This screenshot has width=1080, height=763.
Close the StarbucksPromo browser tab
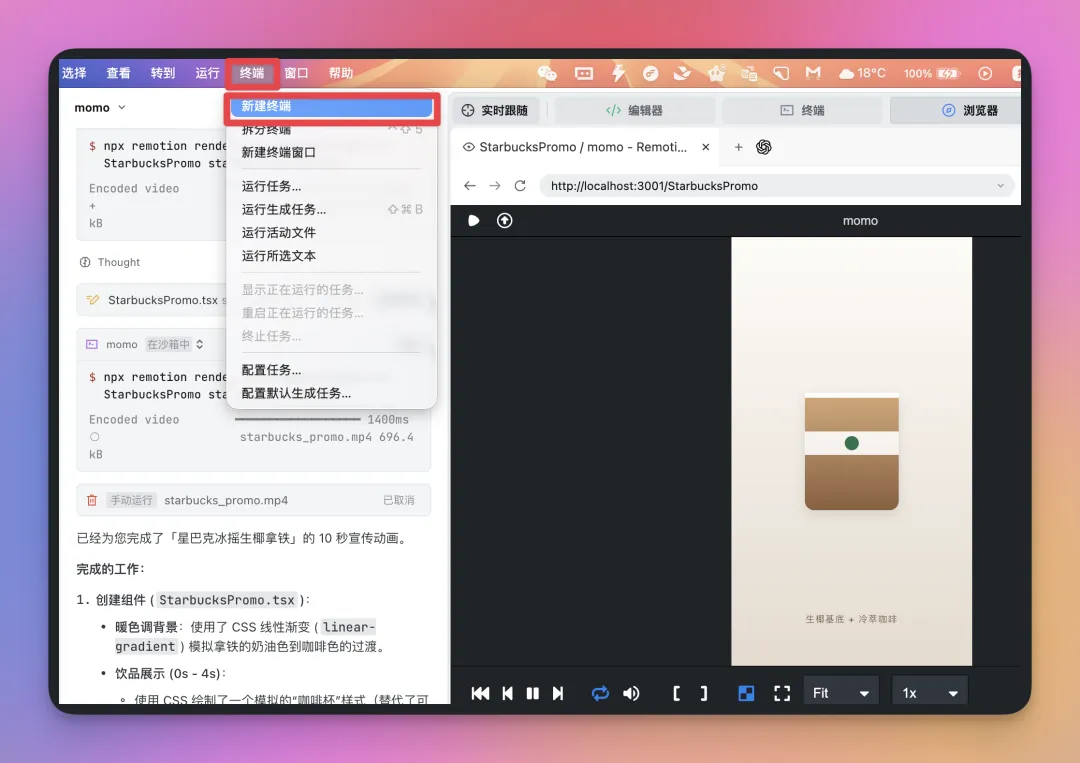pyautogui.click(x=705, y=147)
